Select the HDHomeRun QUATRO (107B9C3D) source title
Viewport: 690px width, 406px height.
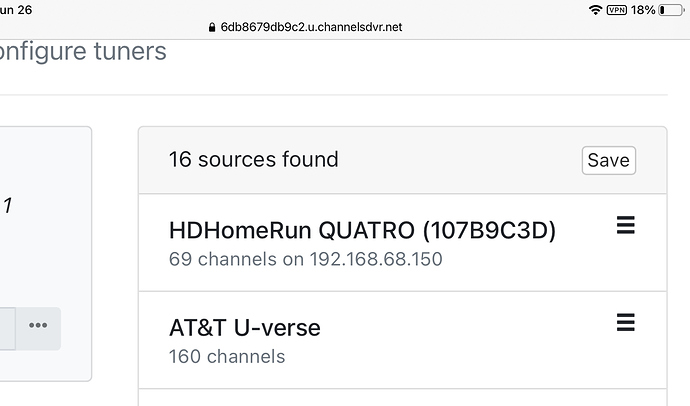click(362, 231)
